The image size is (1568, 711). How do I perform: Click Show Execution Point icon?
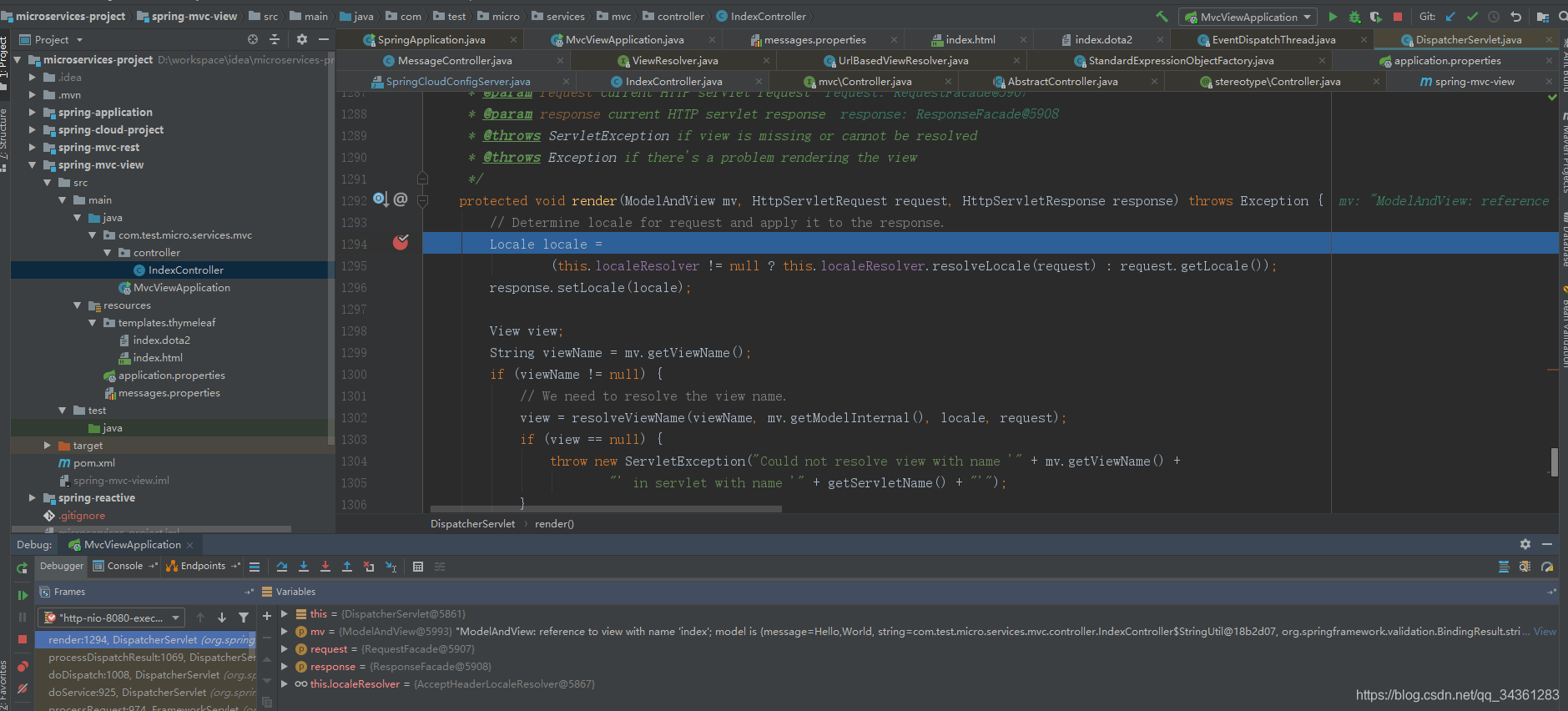(255, 567)
